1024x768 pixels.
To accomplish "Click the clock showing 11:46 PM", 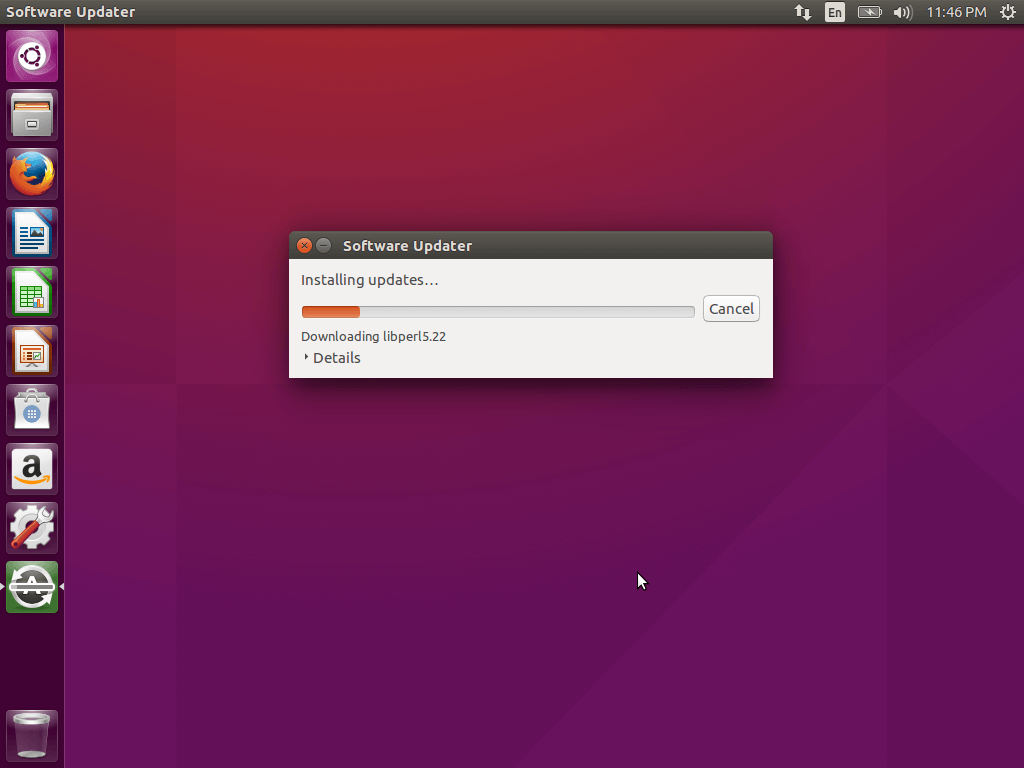I will tap(955, 12).
